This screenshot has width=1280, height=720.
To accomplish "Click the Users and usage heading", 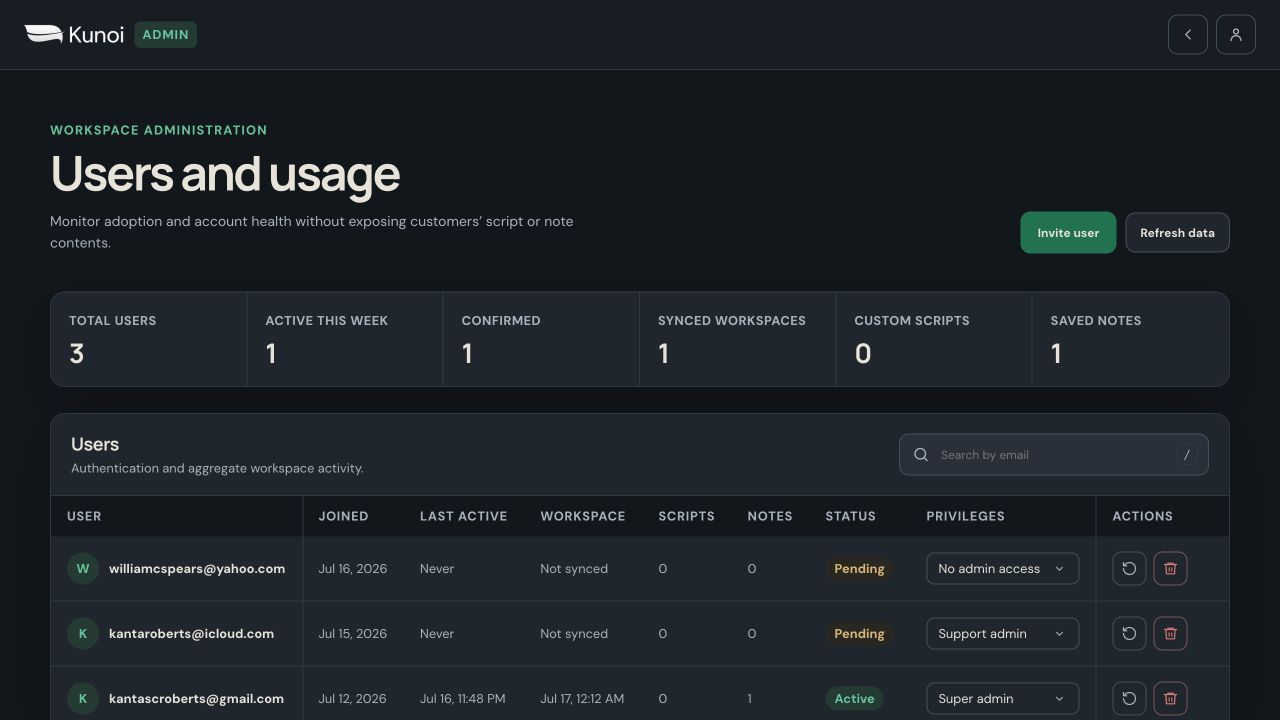I will (x=225, y=174).
